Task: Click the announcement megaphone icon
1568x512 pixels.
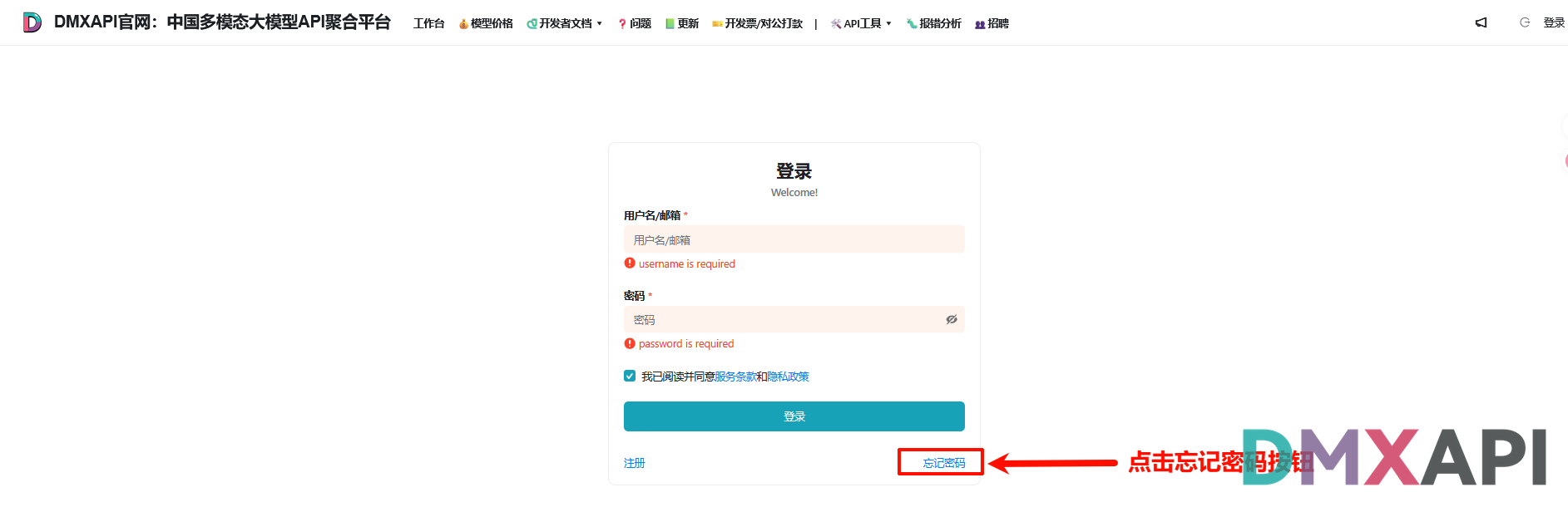Action: tap(1481, 22)
